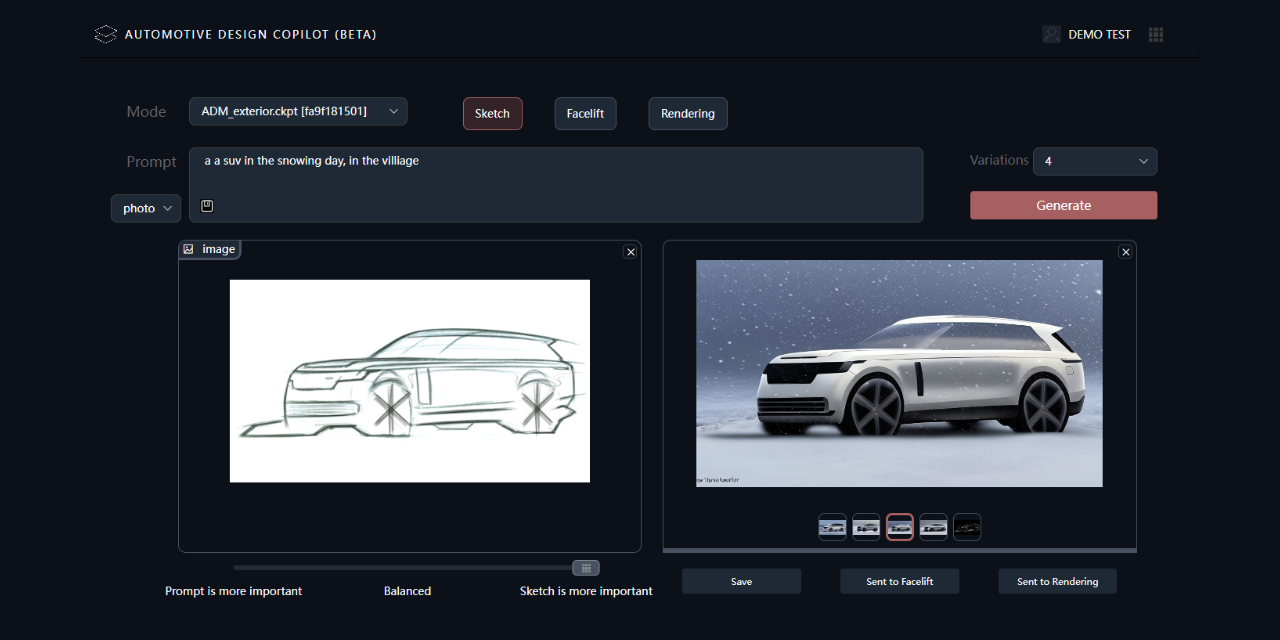Set slider toward Sketch is more important

[x=585, y=591]
